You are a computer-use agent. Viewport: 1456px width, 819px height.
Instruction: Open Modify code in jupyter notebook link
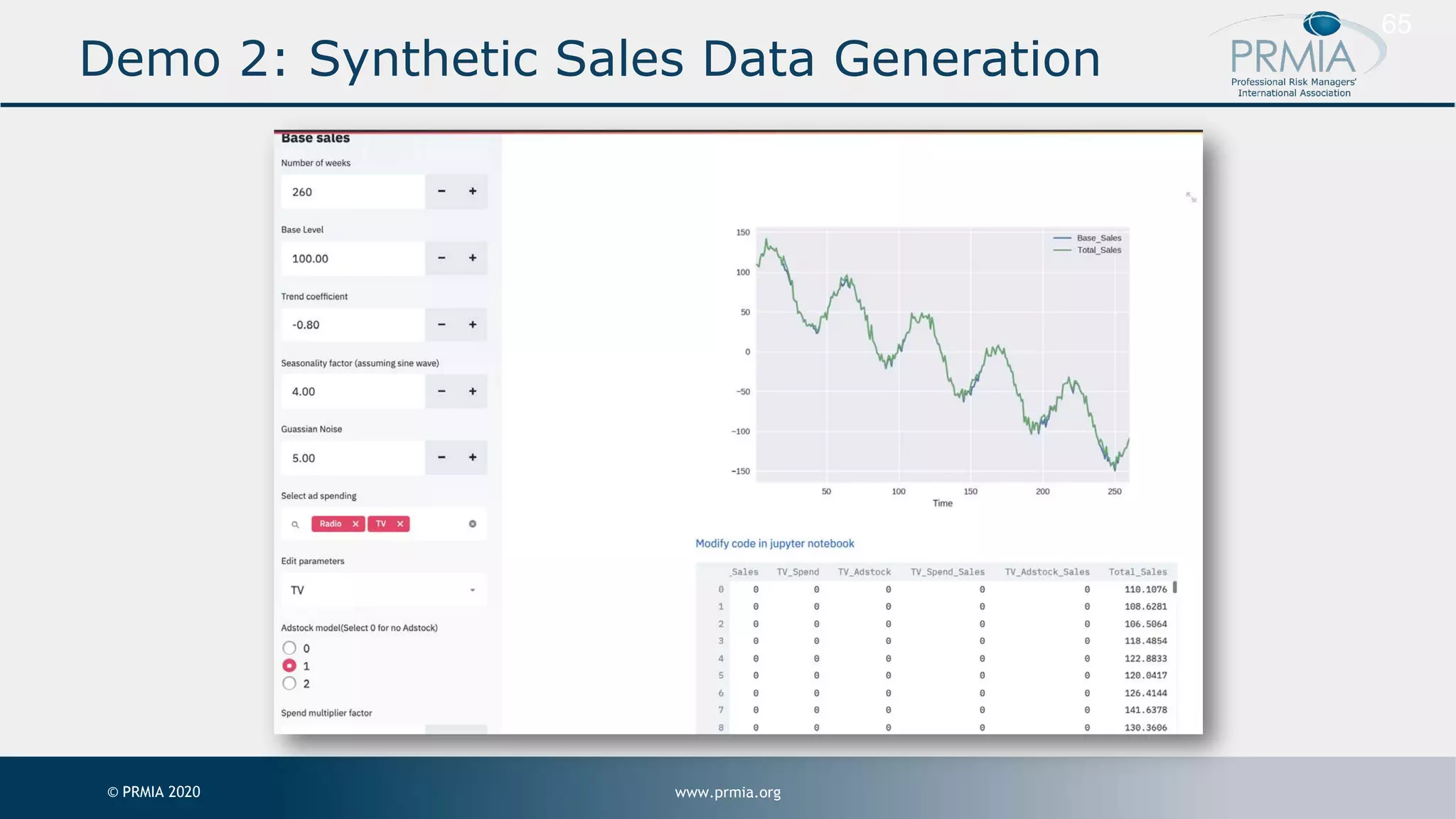tap(774, 543)
